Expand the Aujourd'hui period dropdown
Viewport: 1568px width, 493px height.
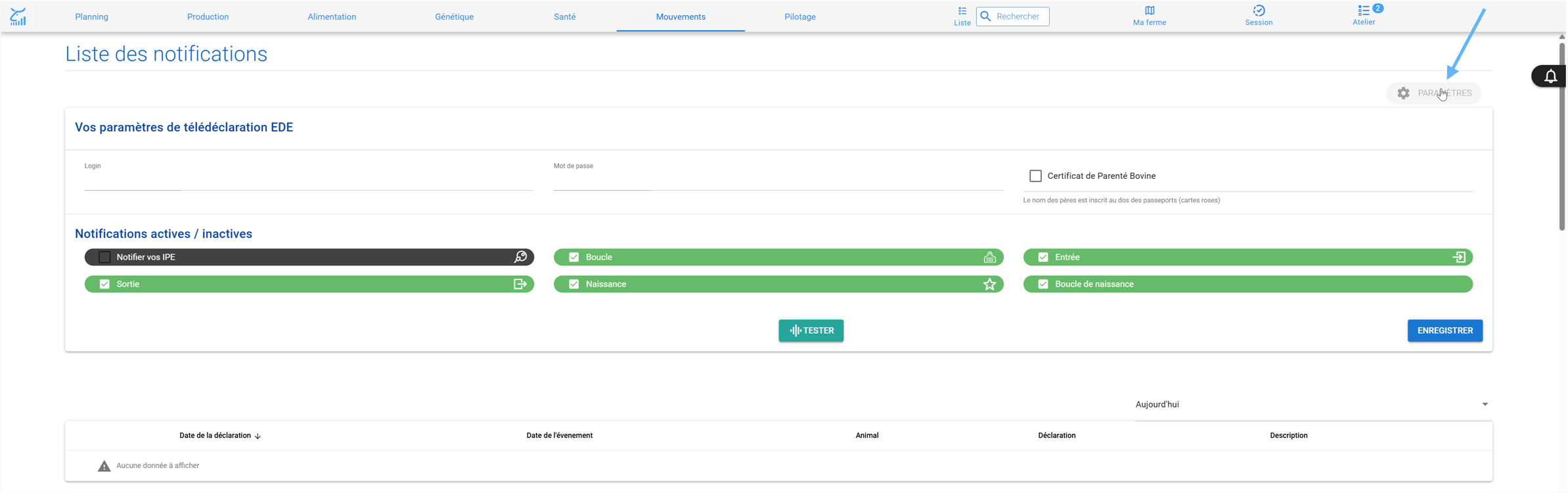1312,404
